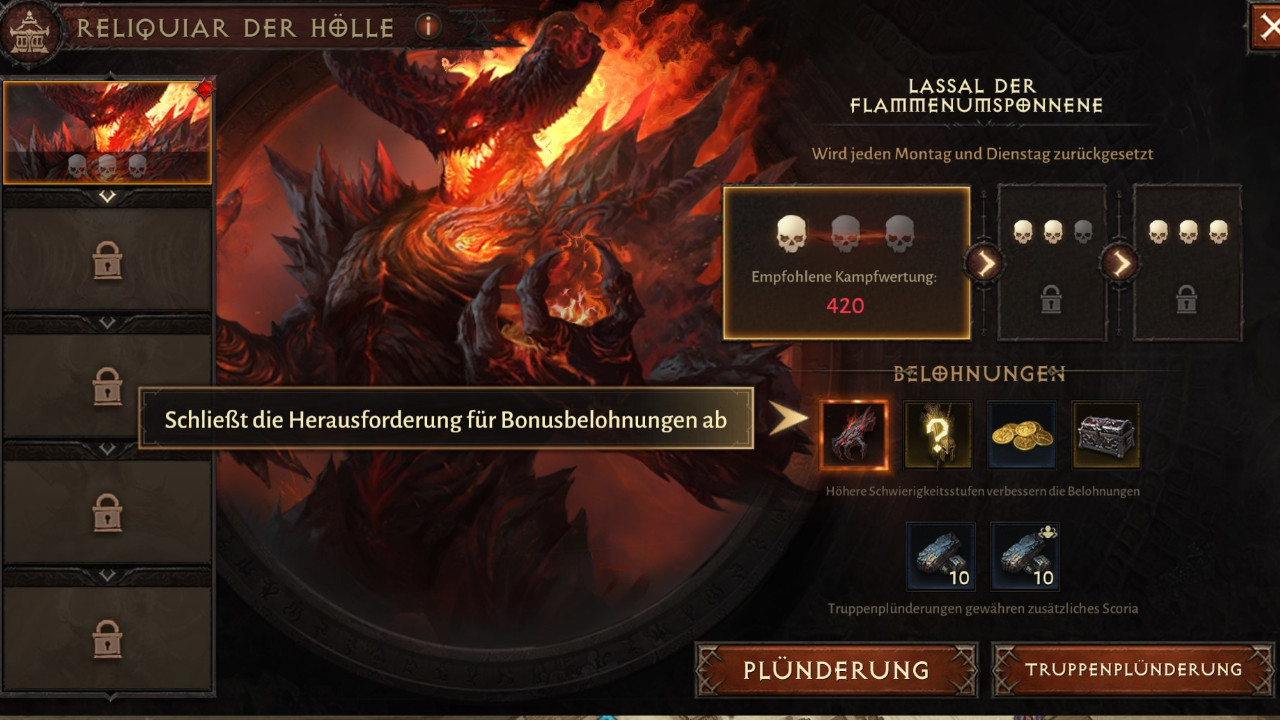Start the Plünderung raid
This screenshot has width=1280, height=720.
pos(836,670)
